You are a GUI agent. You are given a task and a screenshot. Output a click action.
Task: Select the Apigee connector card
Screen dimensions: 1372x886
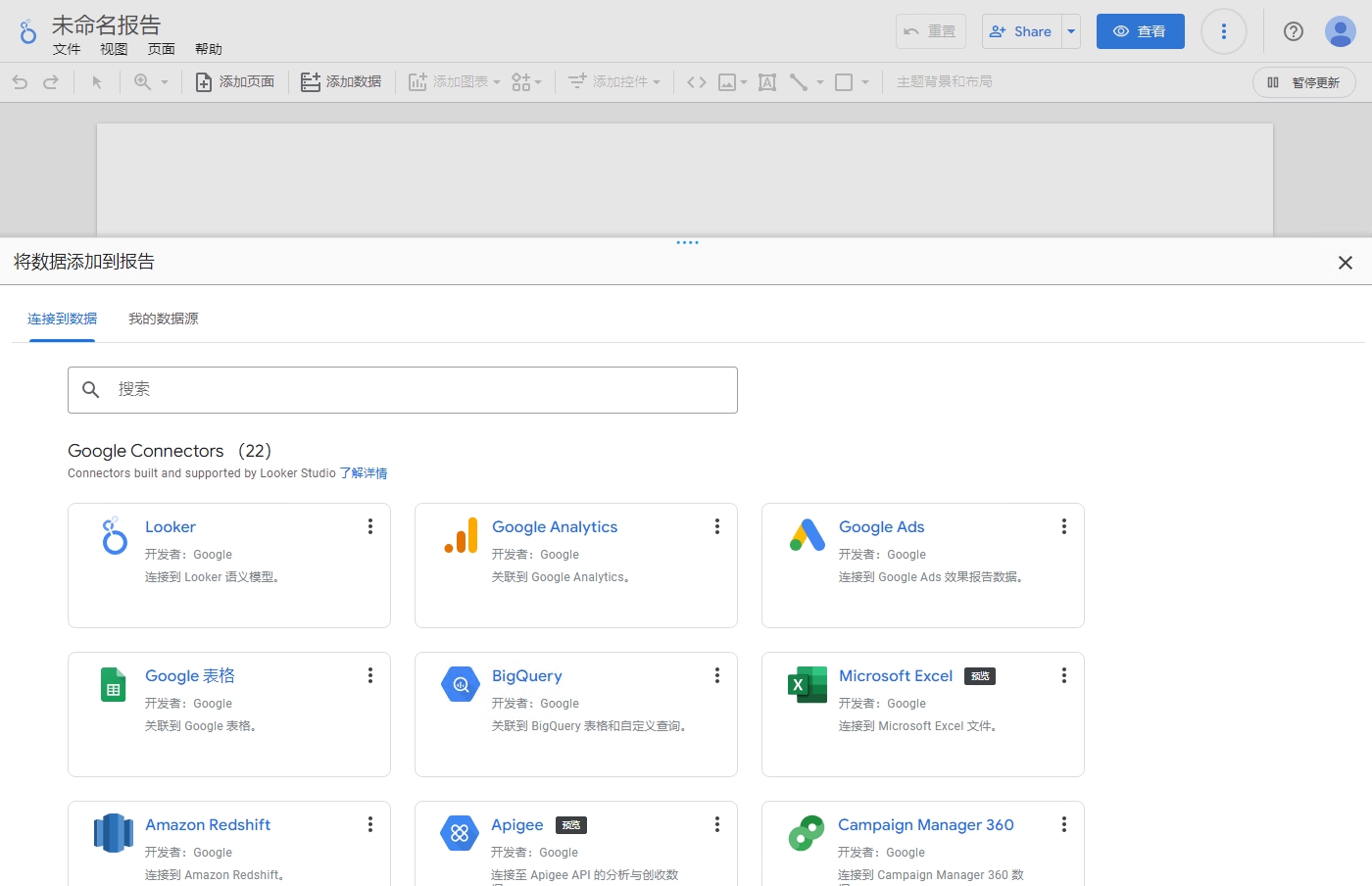[x=576, y=844]
